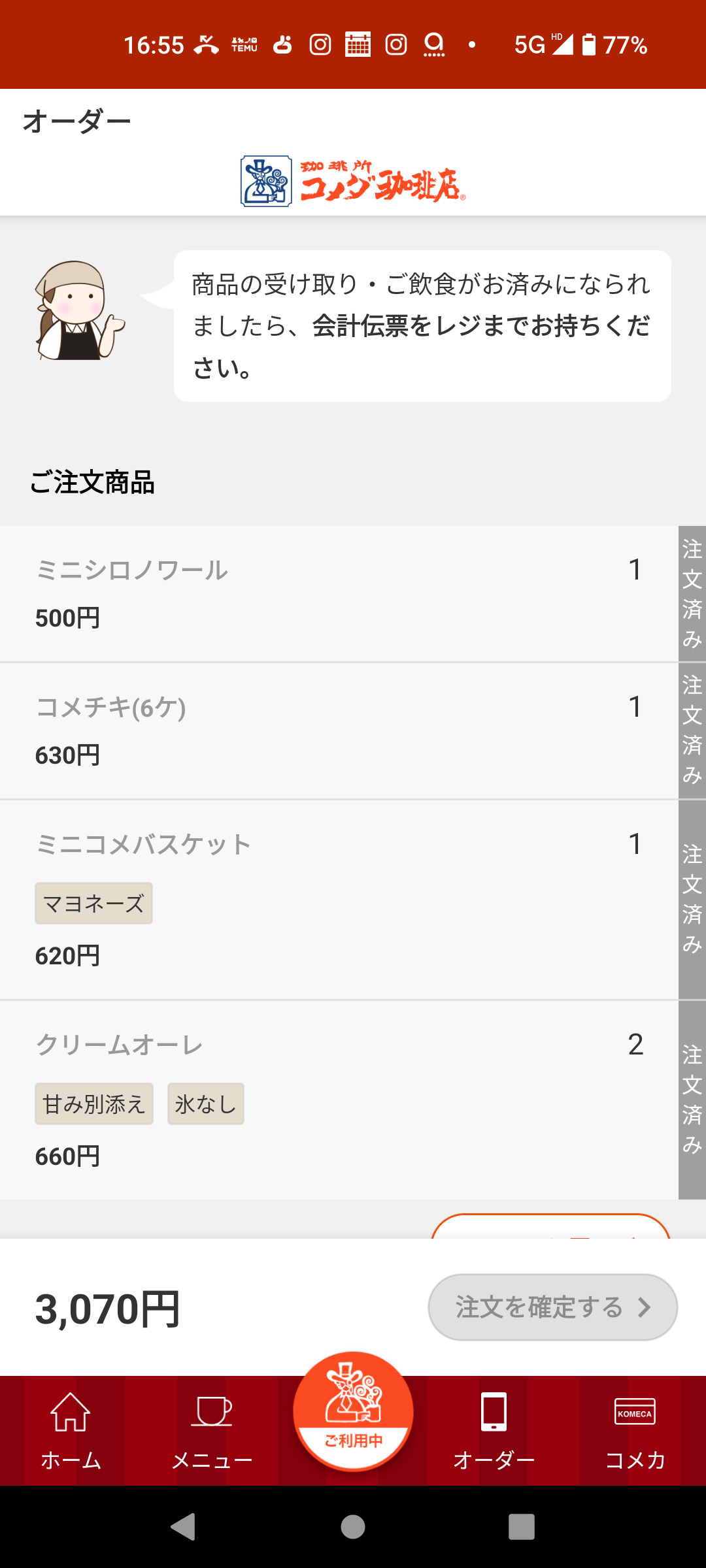Select the マヨネーズ option tag
The height and width of the screenshot is (1568, 706).
coord(93,904)
